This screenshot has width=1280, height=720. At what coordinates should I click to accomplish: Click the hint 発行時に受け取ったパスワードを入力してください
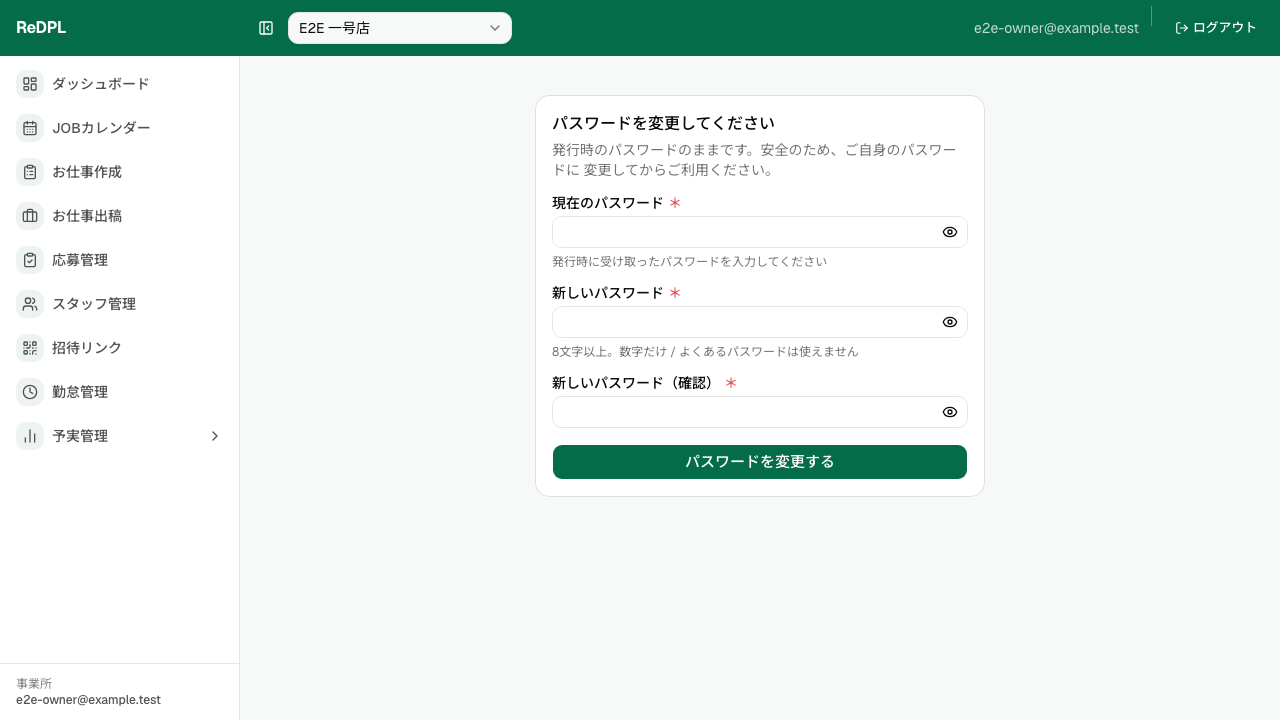coord(690,262)
